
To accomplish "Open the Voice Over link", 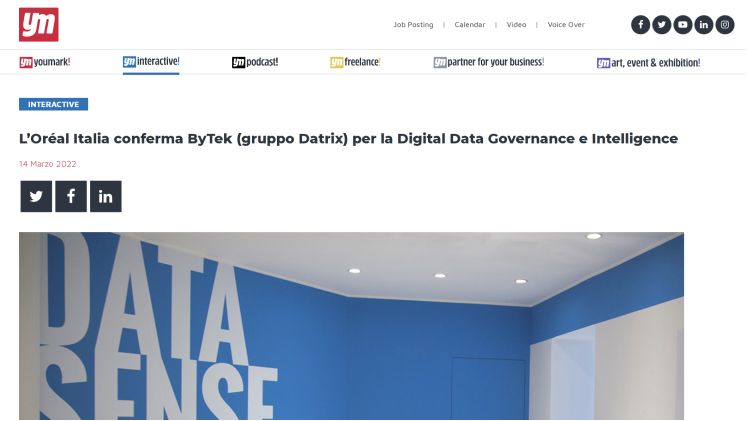I will [566, 25].
